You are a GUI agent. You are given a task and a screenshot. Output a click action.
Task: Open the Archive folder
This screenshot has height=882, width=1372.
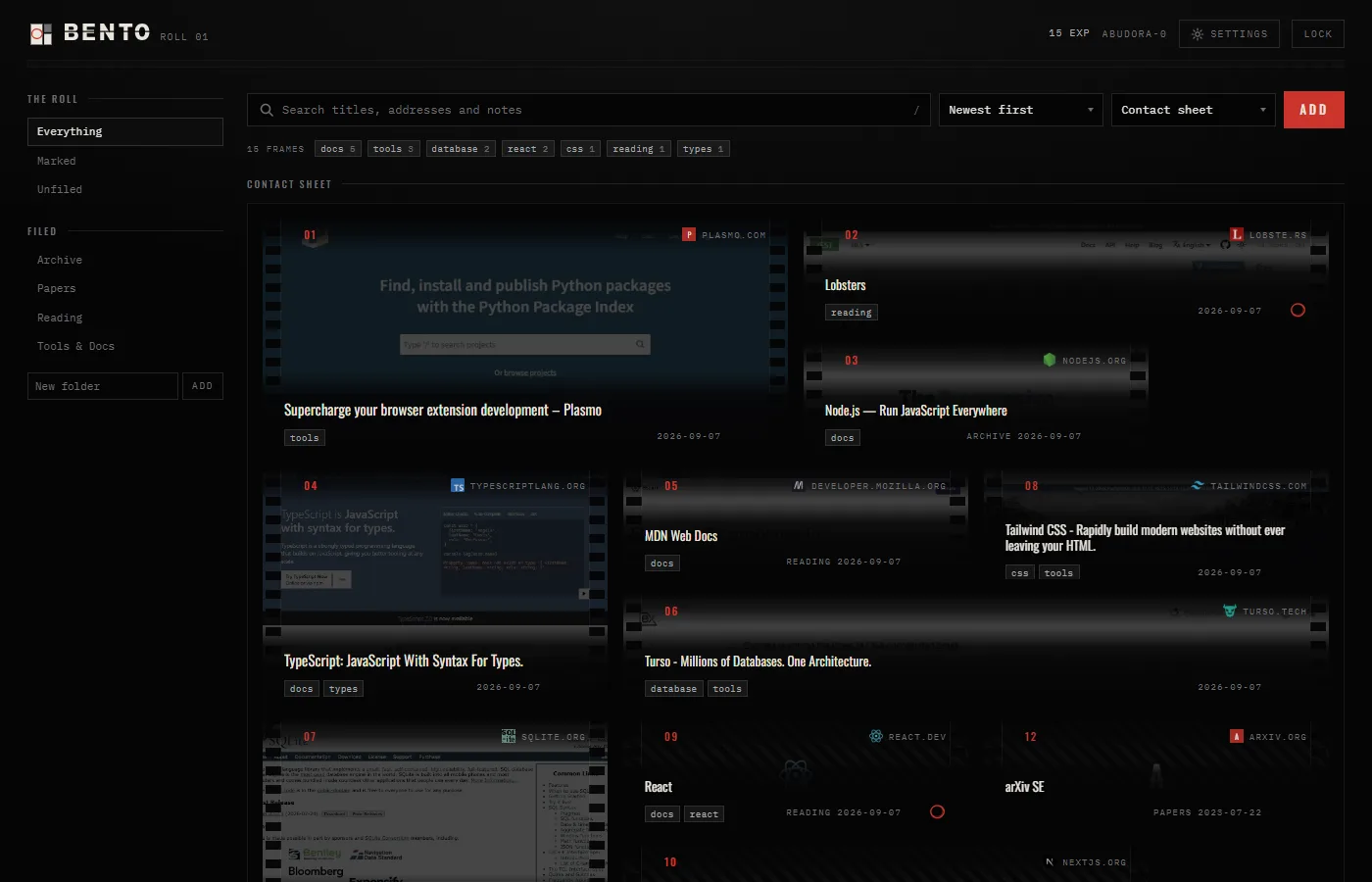125,260
